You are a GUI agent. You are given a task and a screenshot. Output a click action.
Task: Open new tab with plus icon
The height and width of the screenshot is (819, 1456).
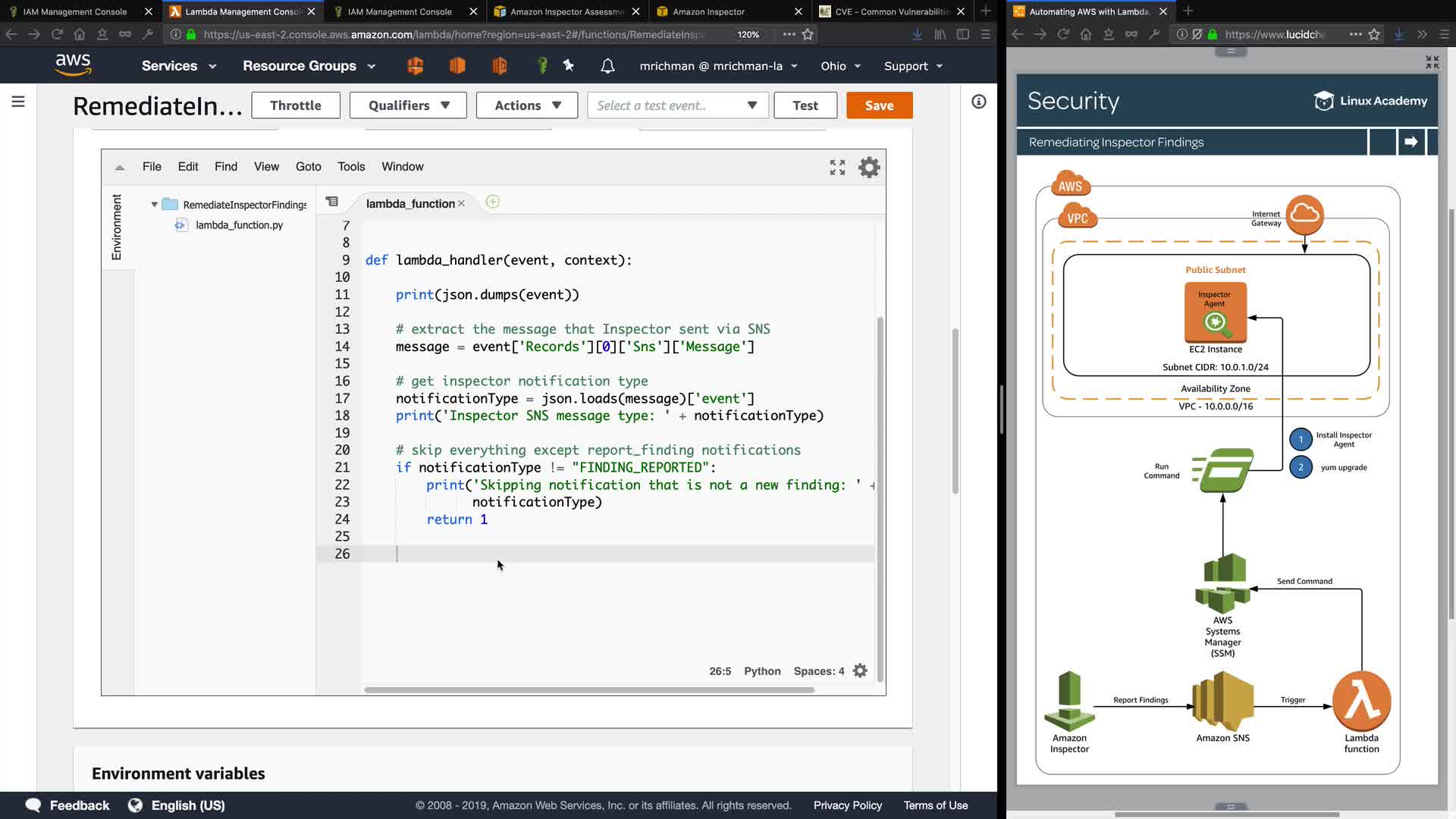tap(492, 202)
